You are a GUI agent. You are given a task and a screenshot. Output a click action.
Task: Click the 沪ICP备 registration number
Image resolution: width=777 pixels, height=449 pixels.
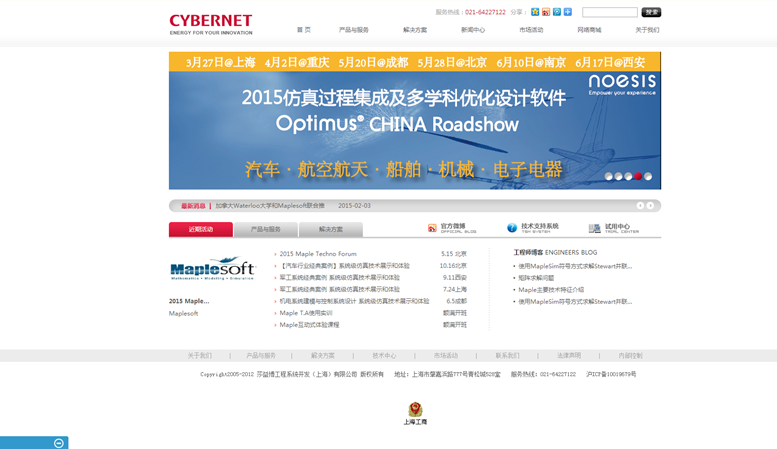coord(611,375)
